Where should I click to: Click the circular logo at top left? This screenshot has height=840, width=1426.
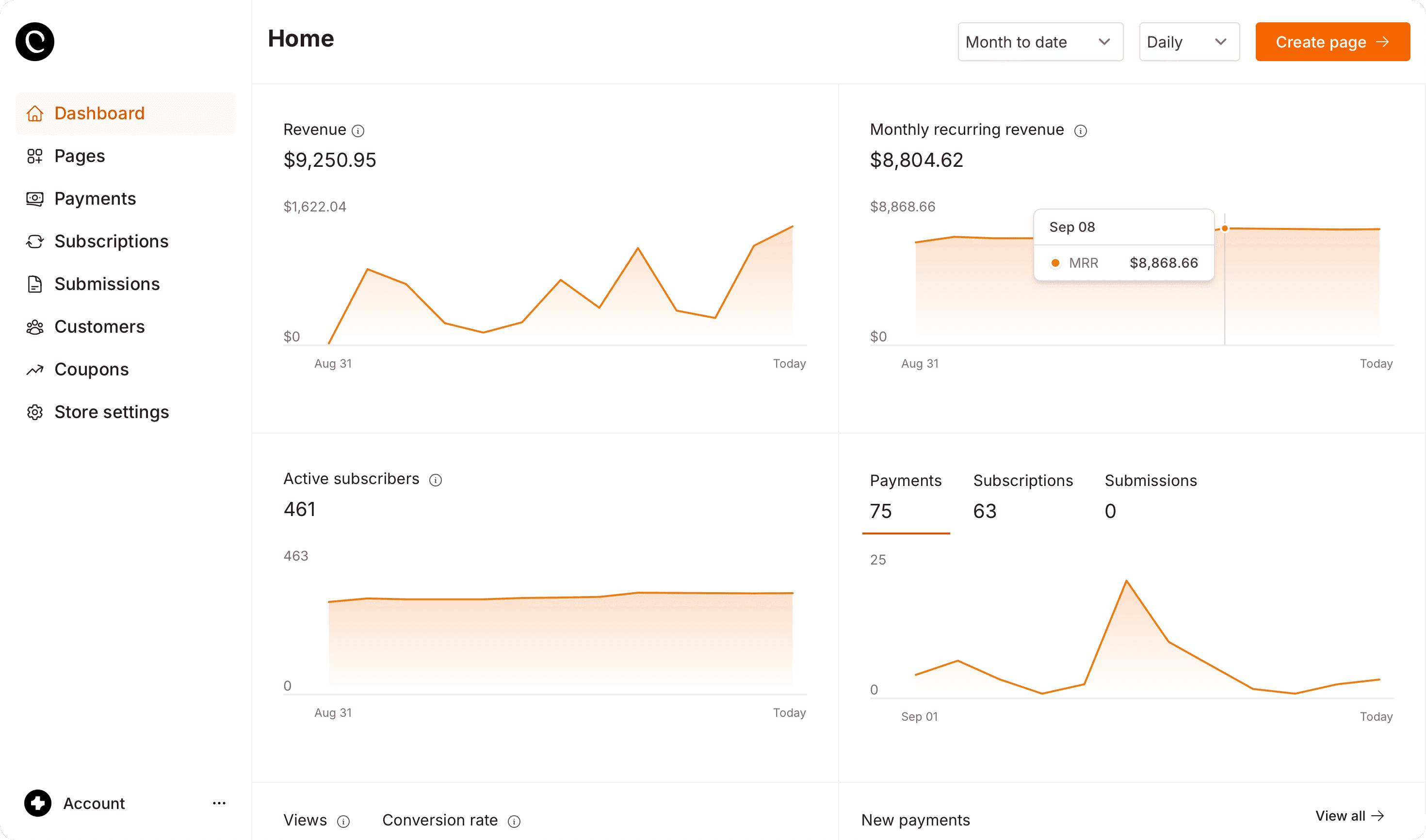[x=34, y=41]
